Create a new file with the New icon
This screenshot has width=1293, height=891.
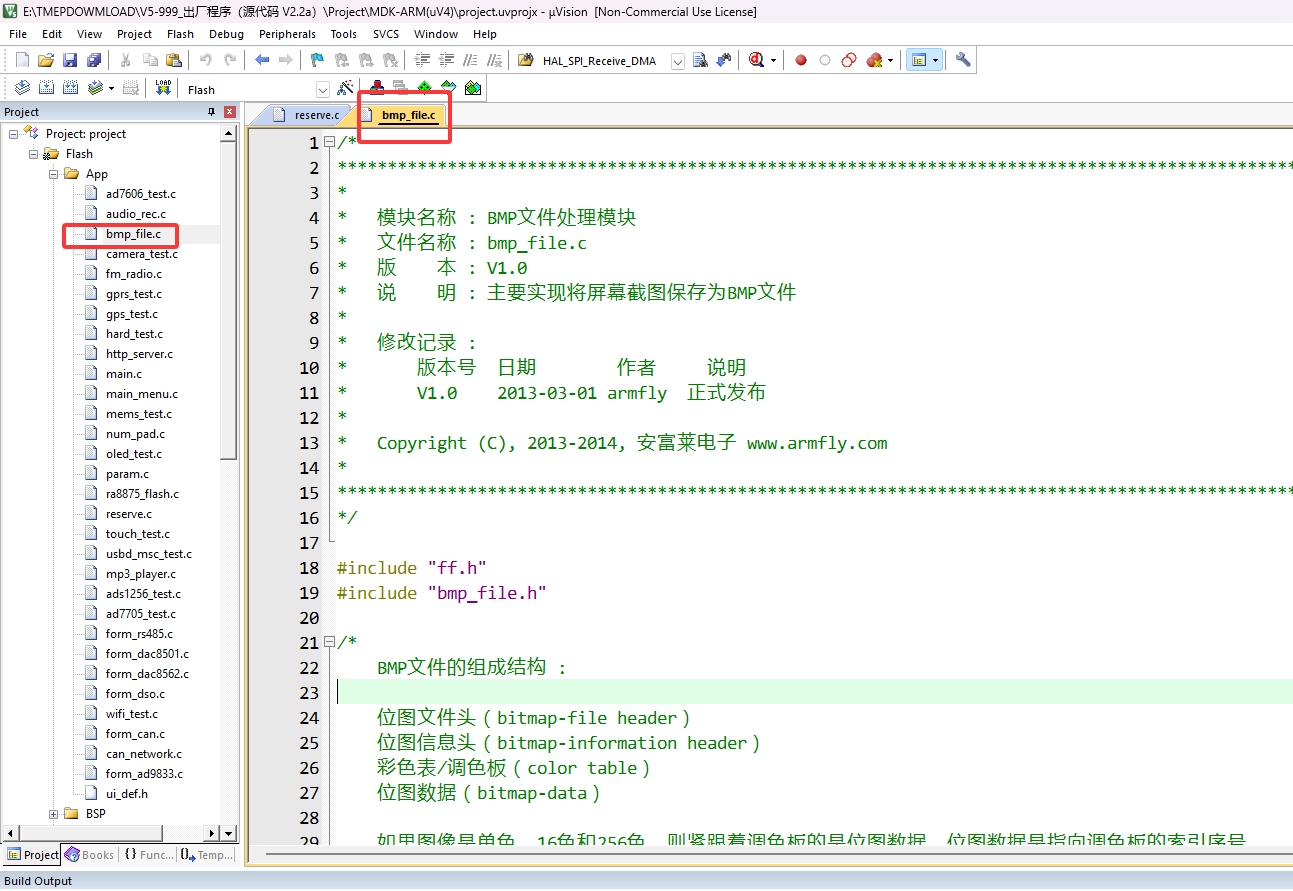point(22,60)
